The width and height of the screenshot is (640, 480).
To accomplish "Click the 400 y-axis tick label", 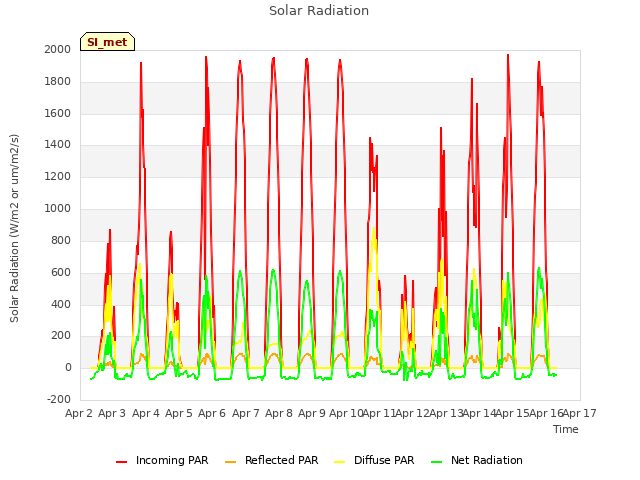I will [x=61, y=304].
